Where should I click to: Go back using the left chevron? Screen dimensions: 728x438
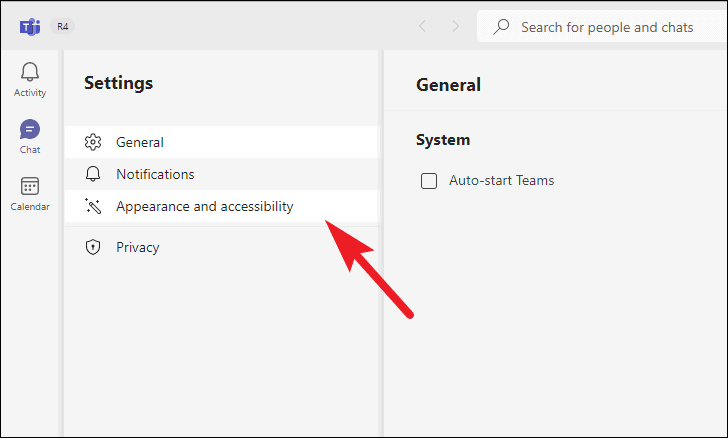pos(422,26)
